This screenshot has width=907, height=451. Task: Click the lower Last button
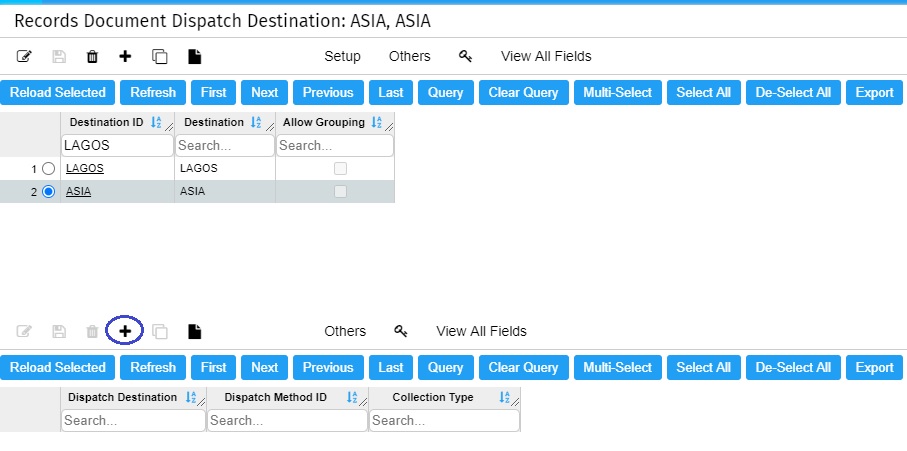pyautogui.click(x=391, y=368)
